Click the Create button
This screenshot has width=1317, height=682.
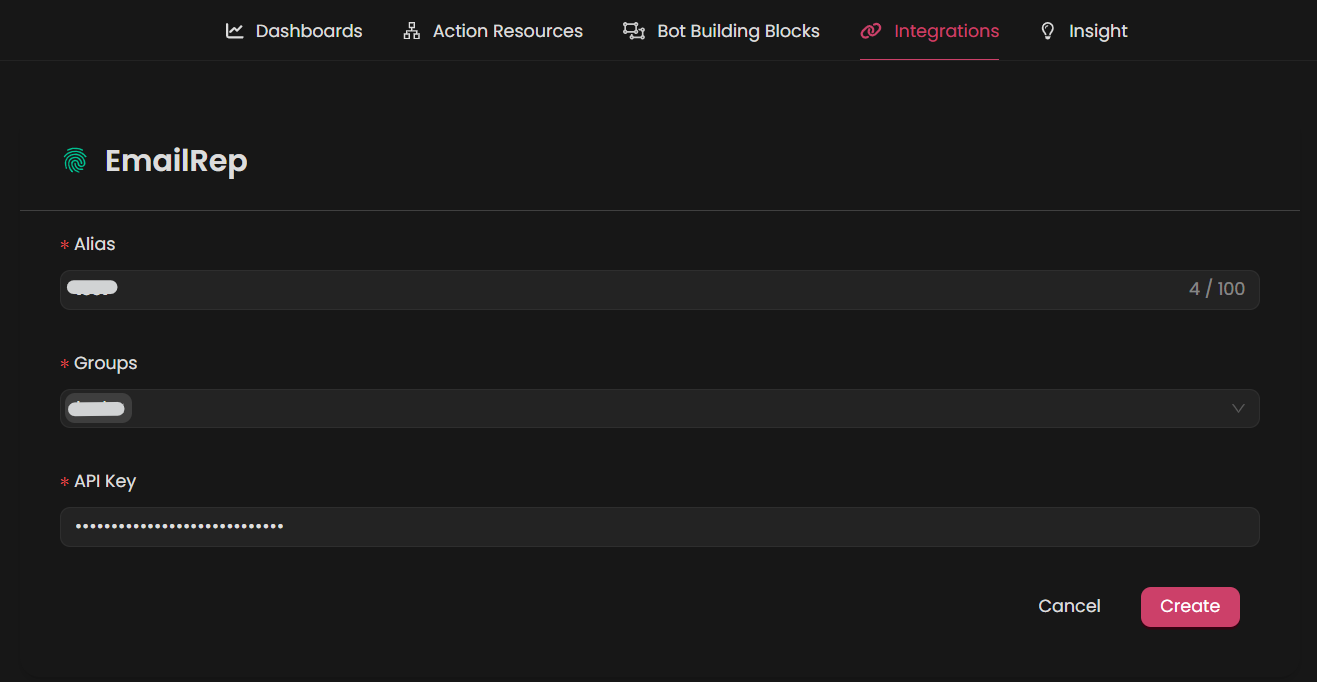pyautogui.click(x=1189, y=606)
